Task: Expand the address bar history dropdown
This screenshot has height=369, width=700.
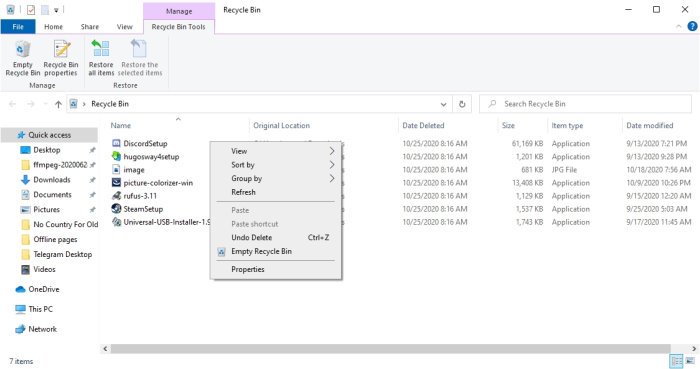Action: click(x=443, y=104)
